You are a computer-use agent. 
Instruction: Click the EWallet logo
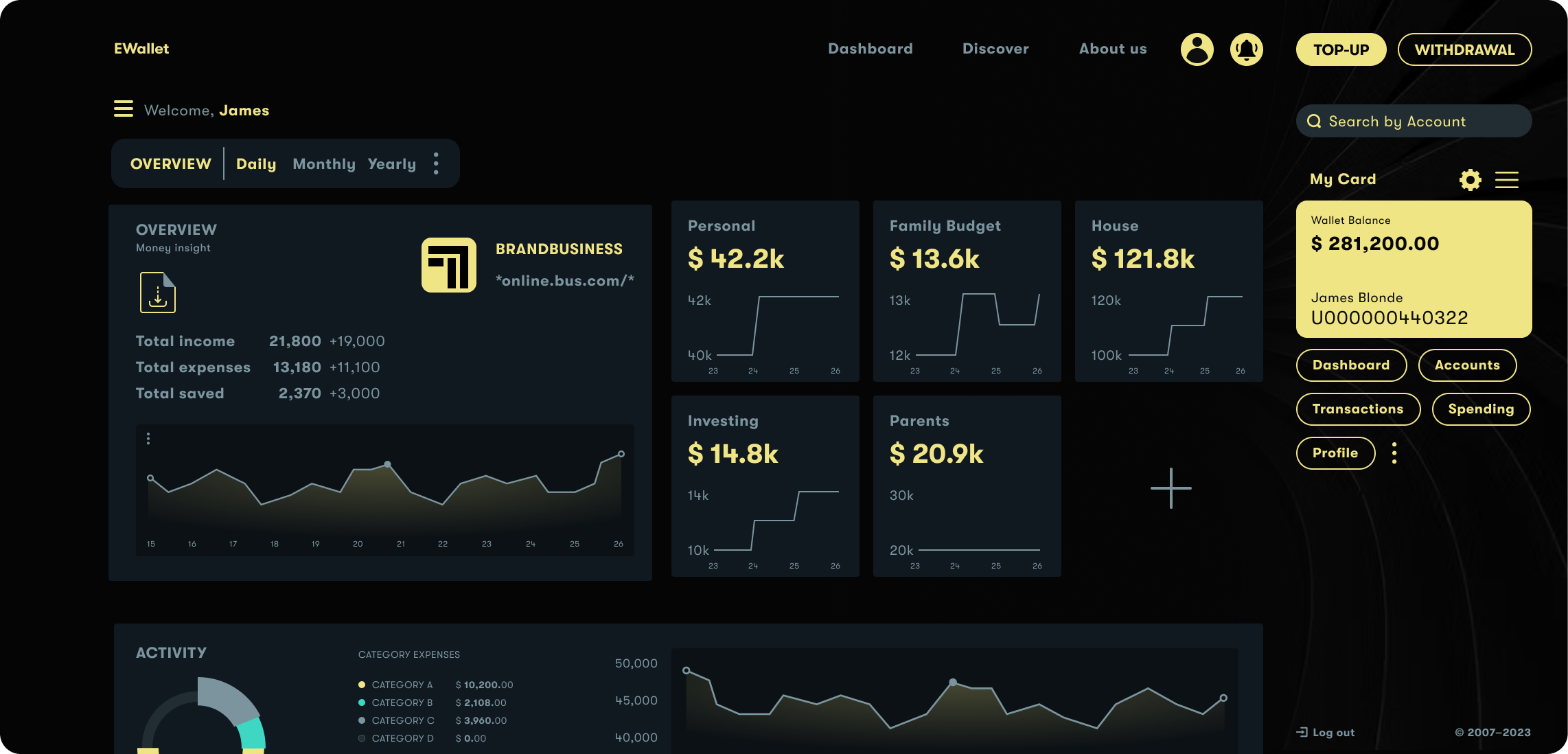(x=141, y=49)
